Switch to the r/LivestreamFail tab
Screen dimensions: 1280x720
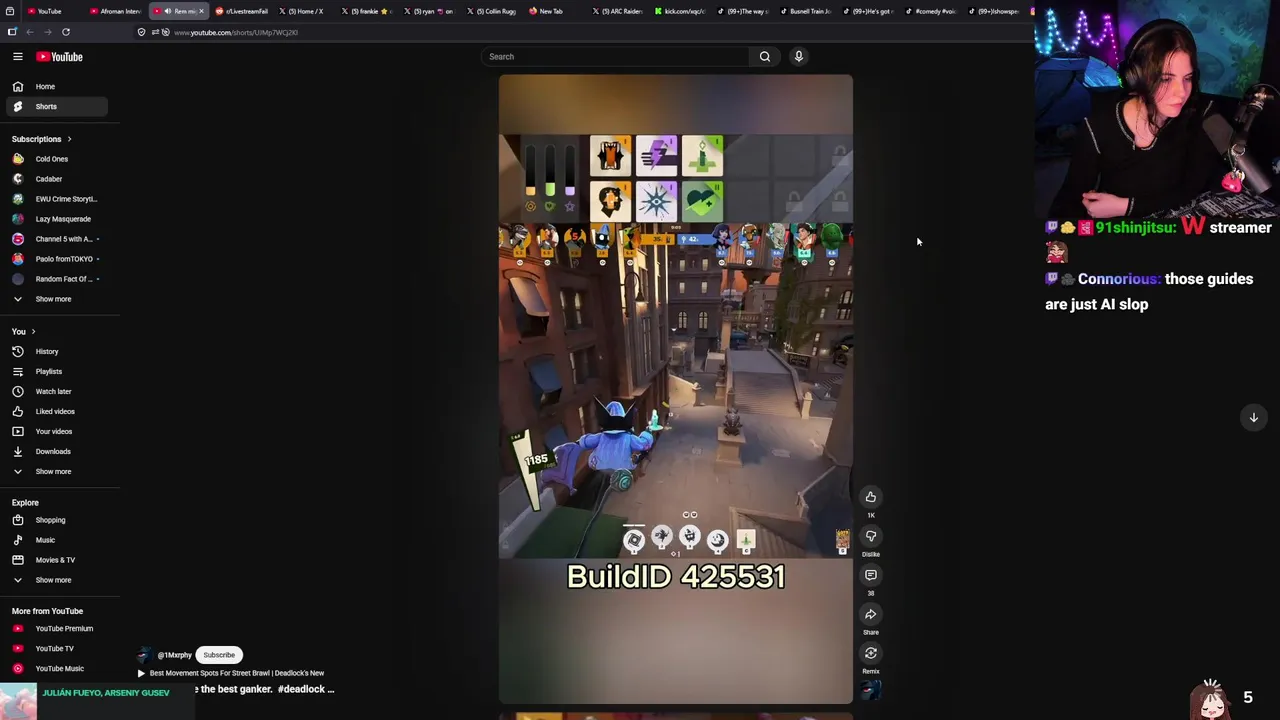[x=241, y=11]
